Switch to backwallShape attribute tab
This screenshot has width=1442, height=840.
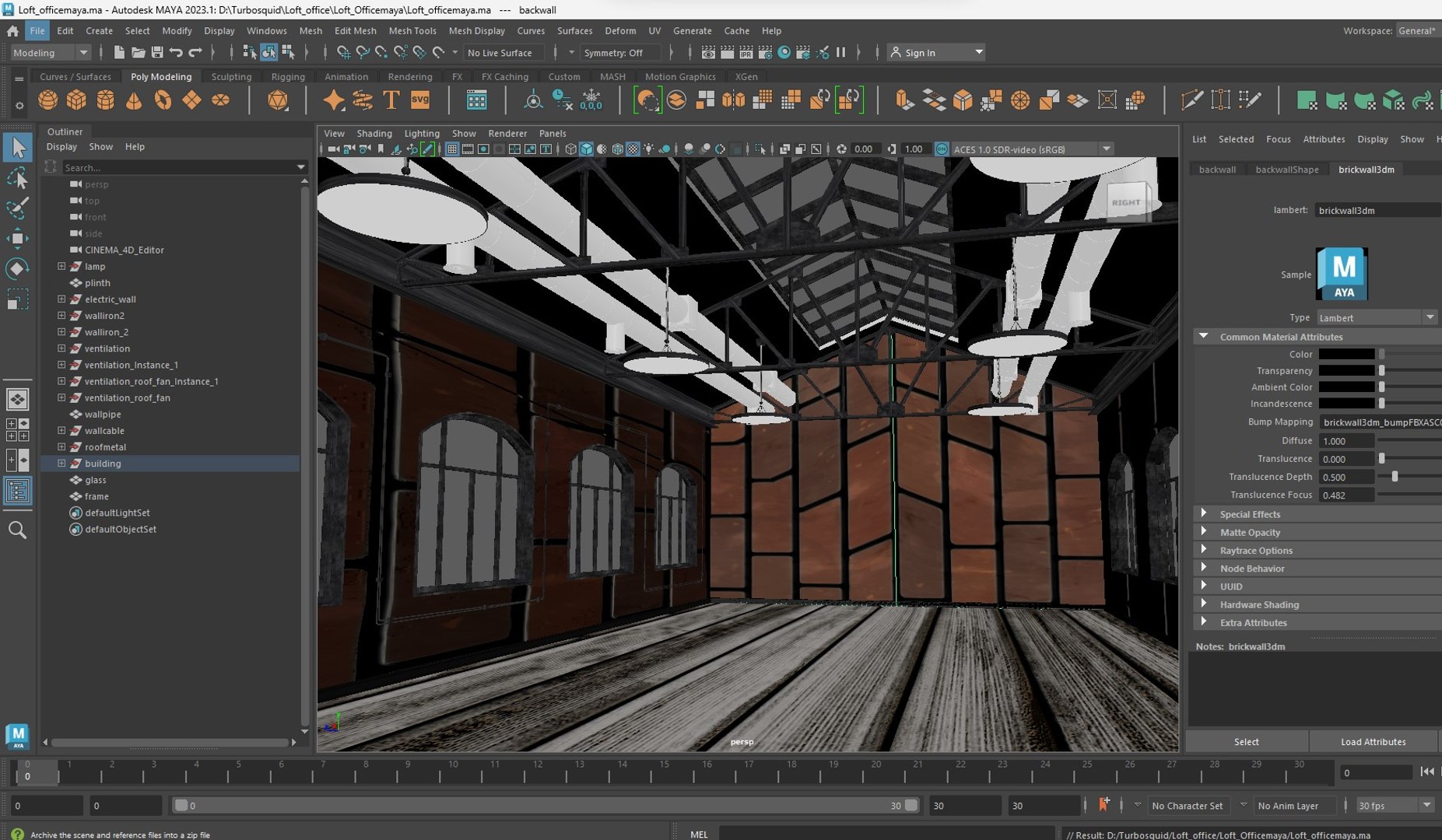pyautogui.click(x=1286, y=170)
